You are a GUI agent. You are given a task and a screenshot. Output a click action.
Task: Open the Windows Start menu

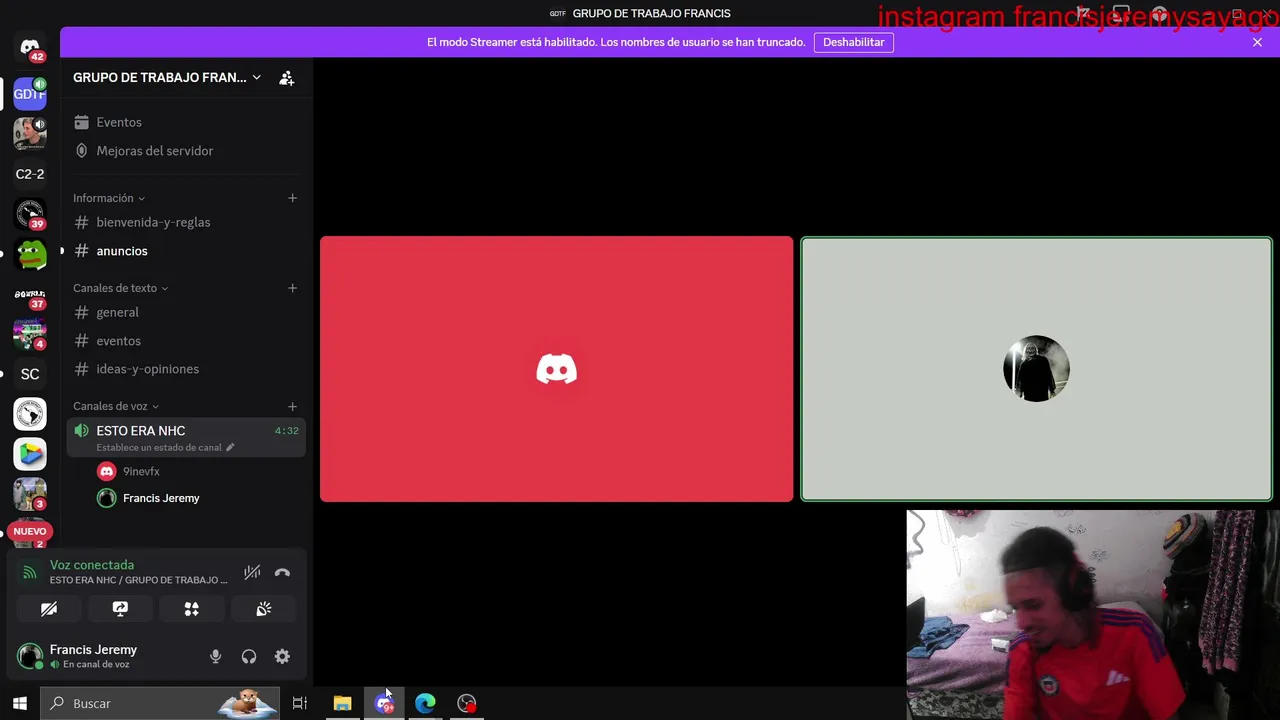[x=19, y=703]
